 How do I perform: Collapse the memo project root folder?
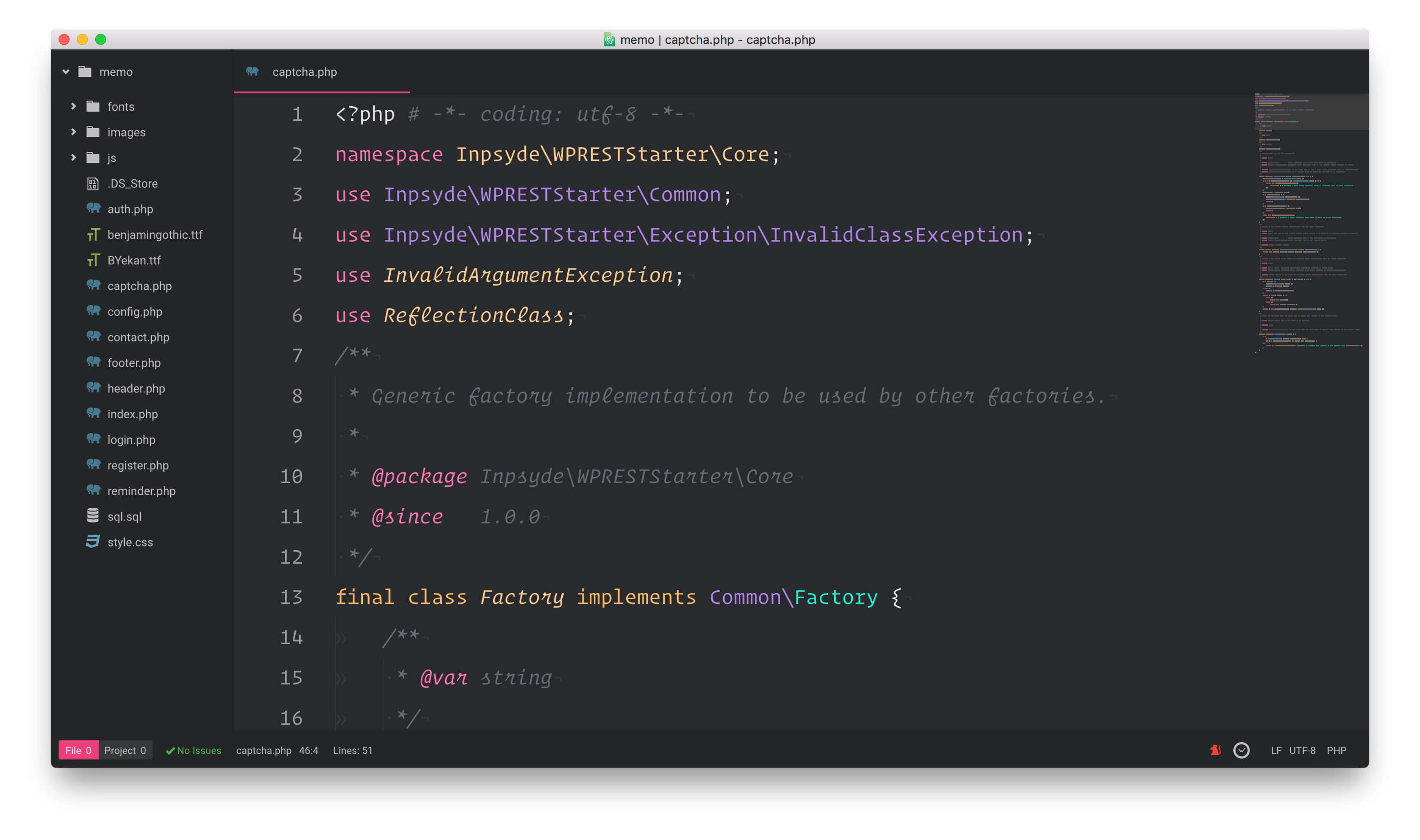click(x=66, y=72)
